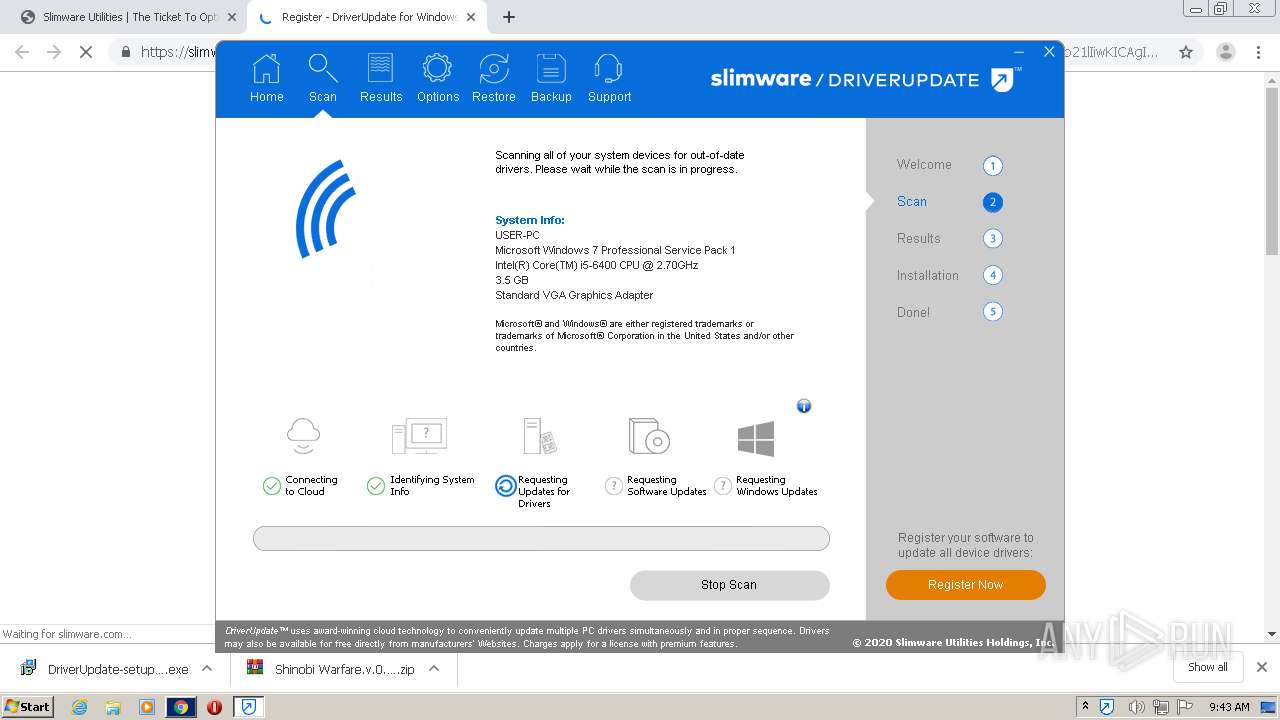
Task: Open a new browser tab
Action: coord(508,17)
